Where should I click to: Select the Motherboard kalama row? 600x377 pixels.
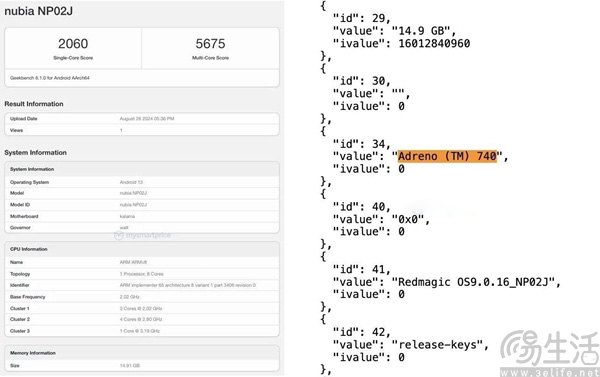coord(142,216)
